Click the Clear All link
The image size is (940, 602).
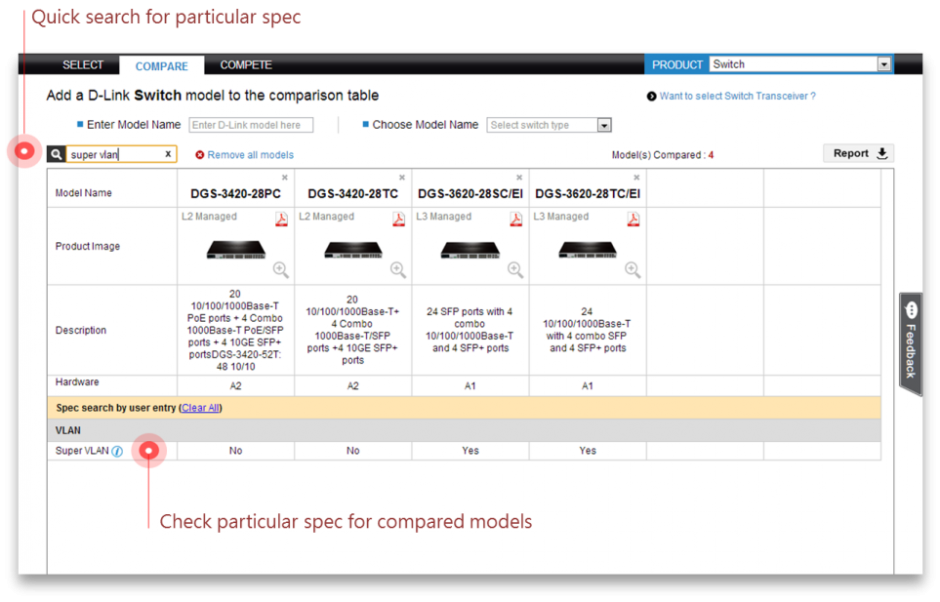click(200, 408)
